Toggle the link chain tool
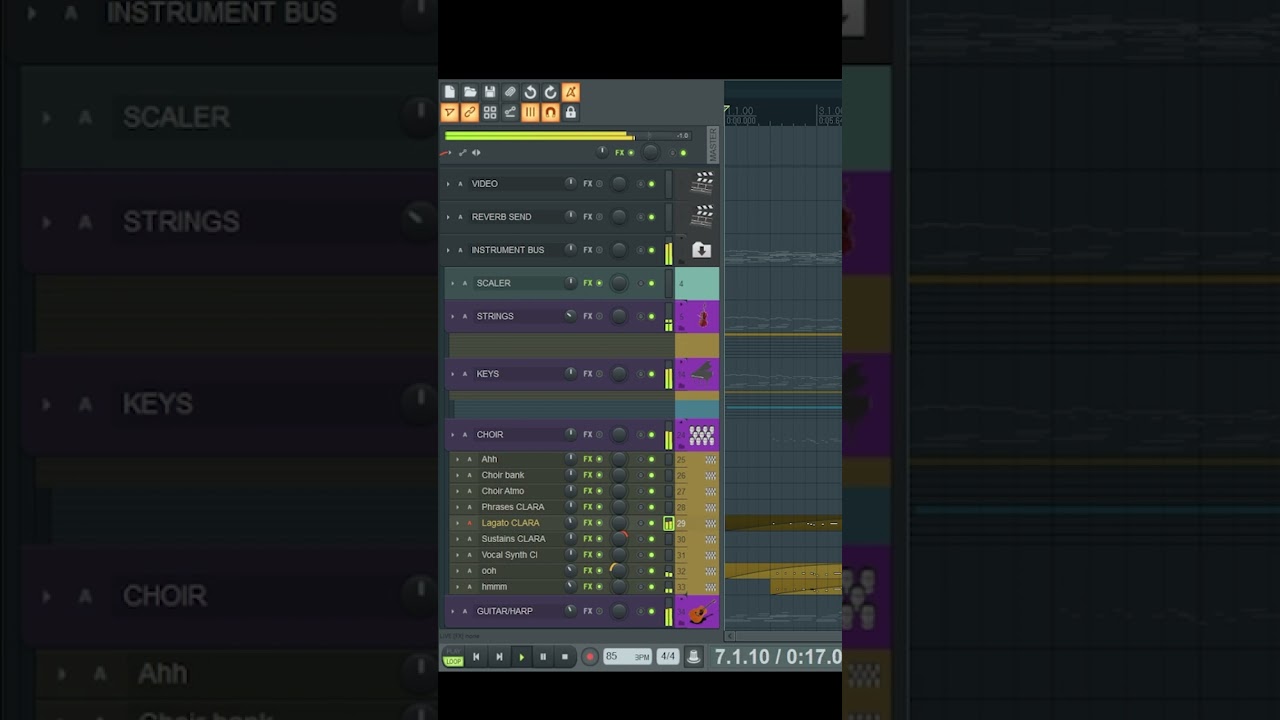The width and height of the screenshot is (1280, 720). tap(470, 113)
